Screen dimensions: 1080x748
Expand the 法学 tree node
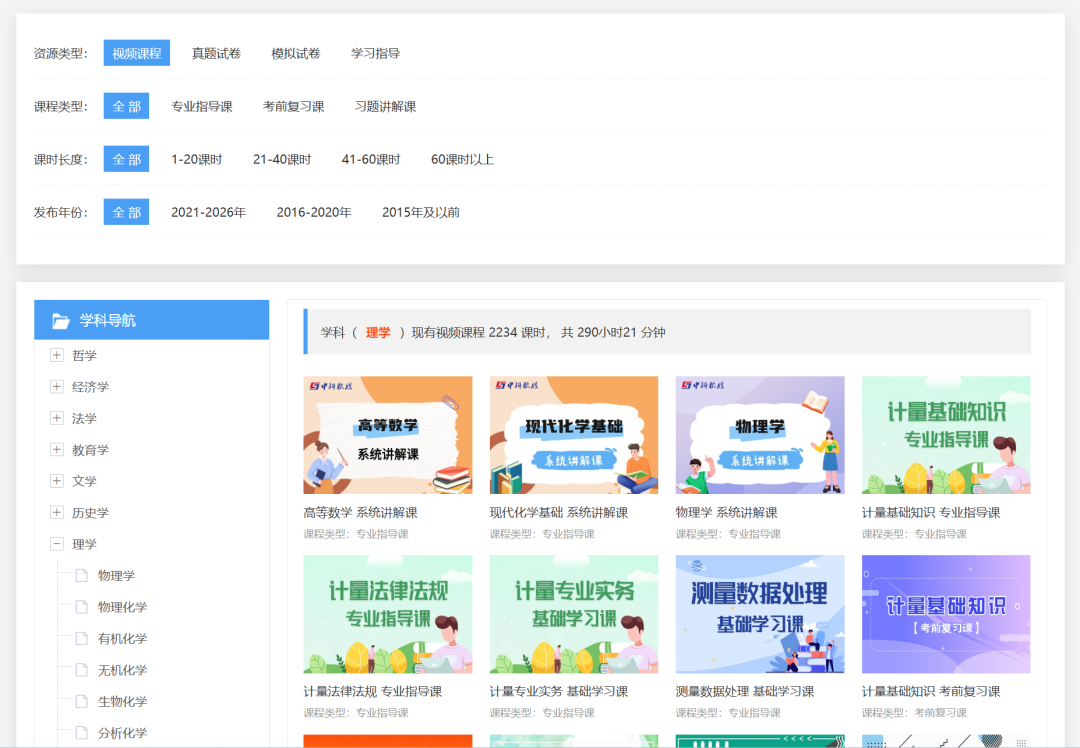point(56,418)
